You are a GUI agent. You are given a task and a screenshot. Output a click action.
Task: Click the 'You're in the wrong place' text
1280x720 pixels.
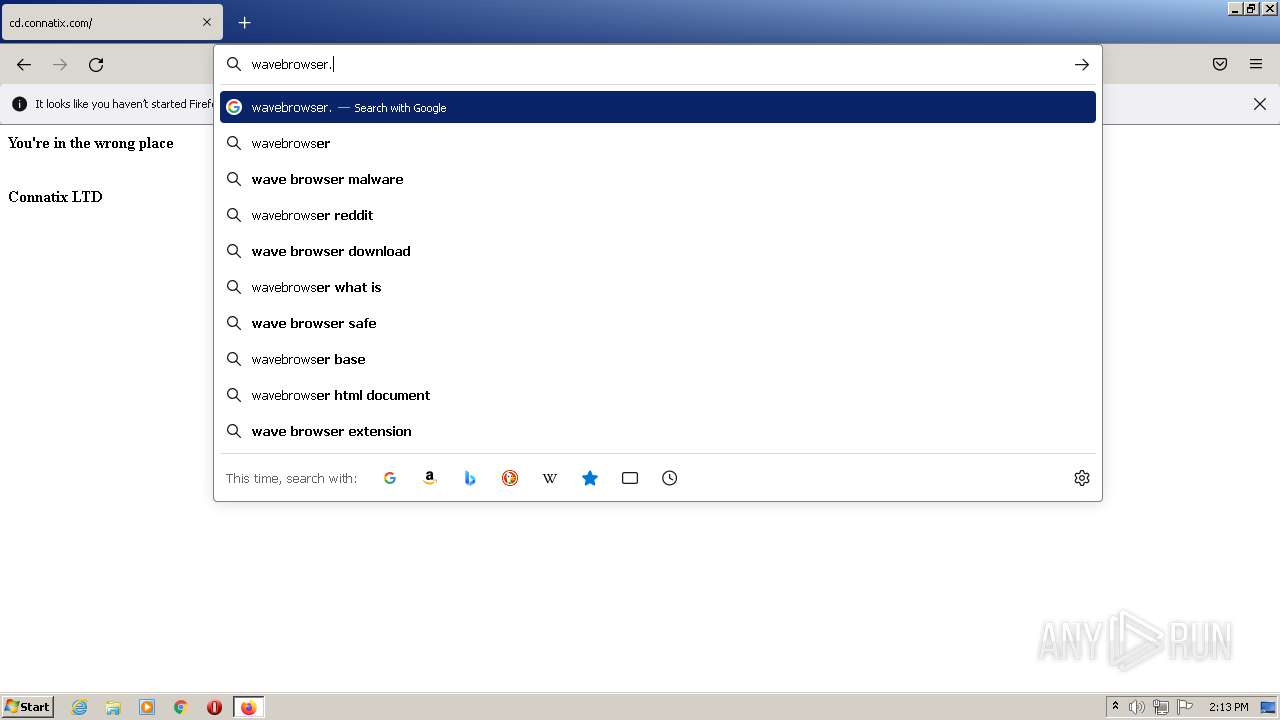(x=91, y=143)
